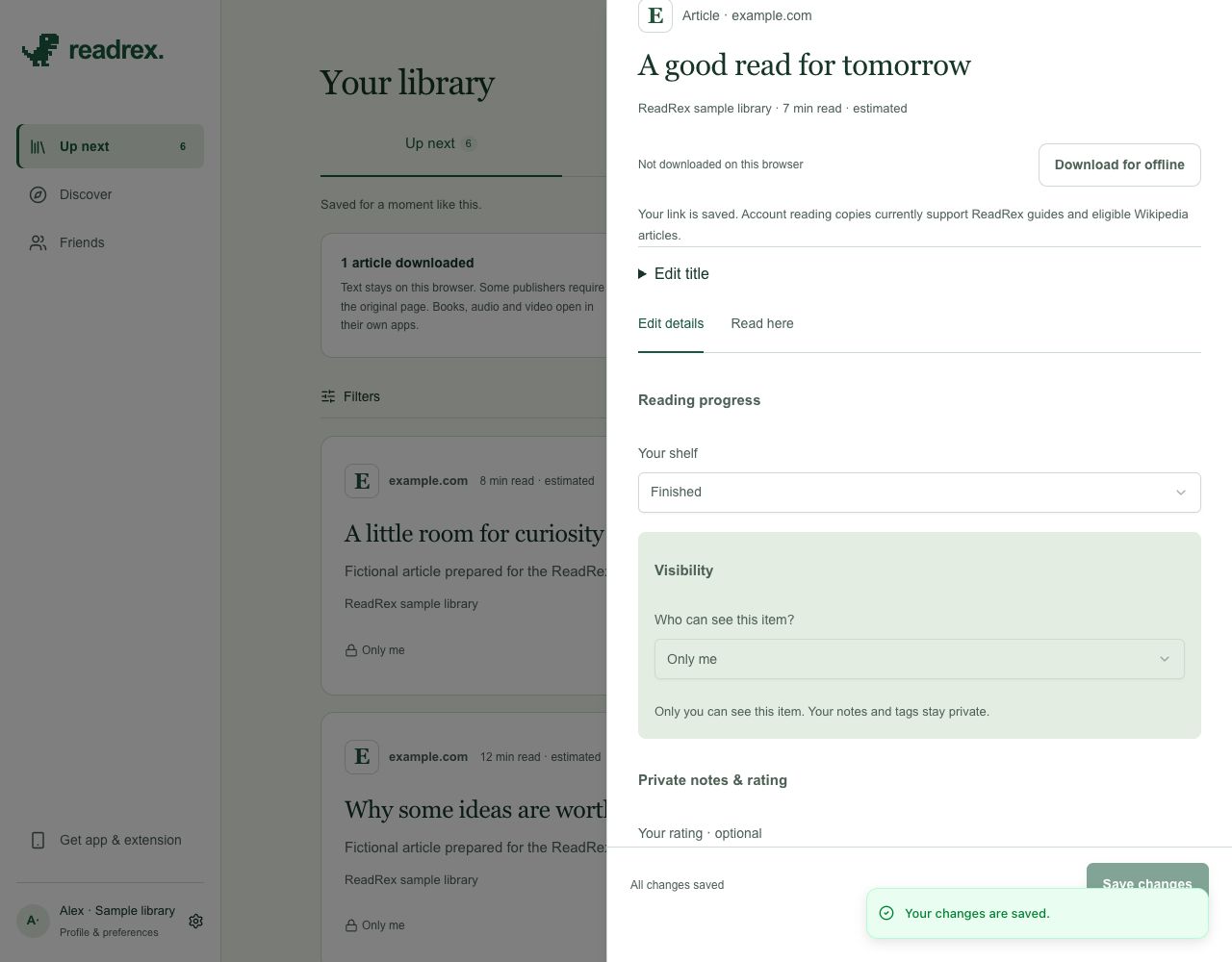Screen dimensions: 1232x962
Task: Open the Who can see this item dropdown
Action: coord(919,659)
